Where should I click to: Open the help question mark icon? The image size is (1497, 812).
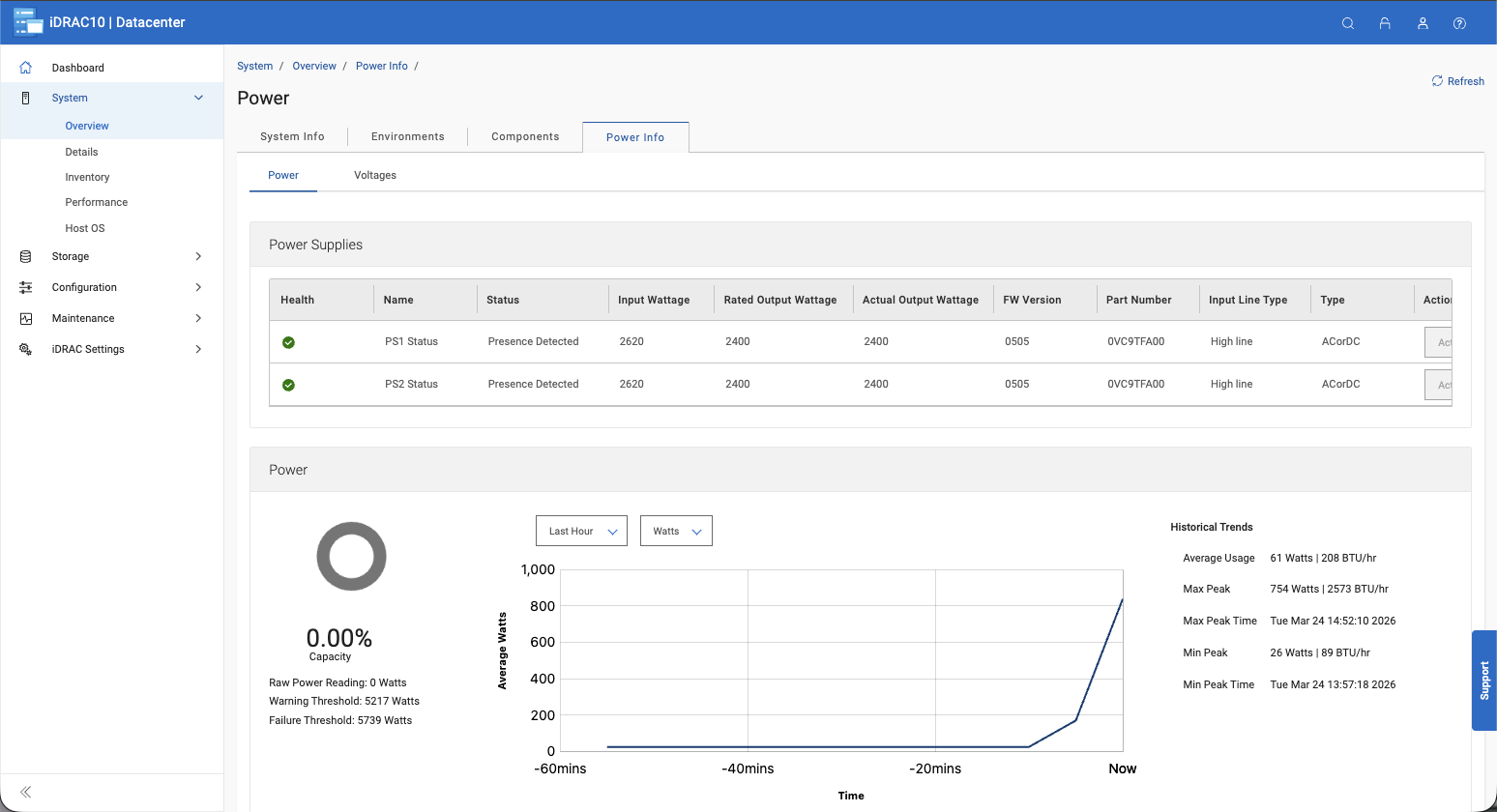pyautogui.click(x=1459, y=23)
